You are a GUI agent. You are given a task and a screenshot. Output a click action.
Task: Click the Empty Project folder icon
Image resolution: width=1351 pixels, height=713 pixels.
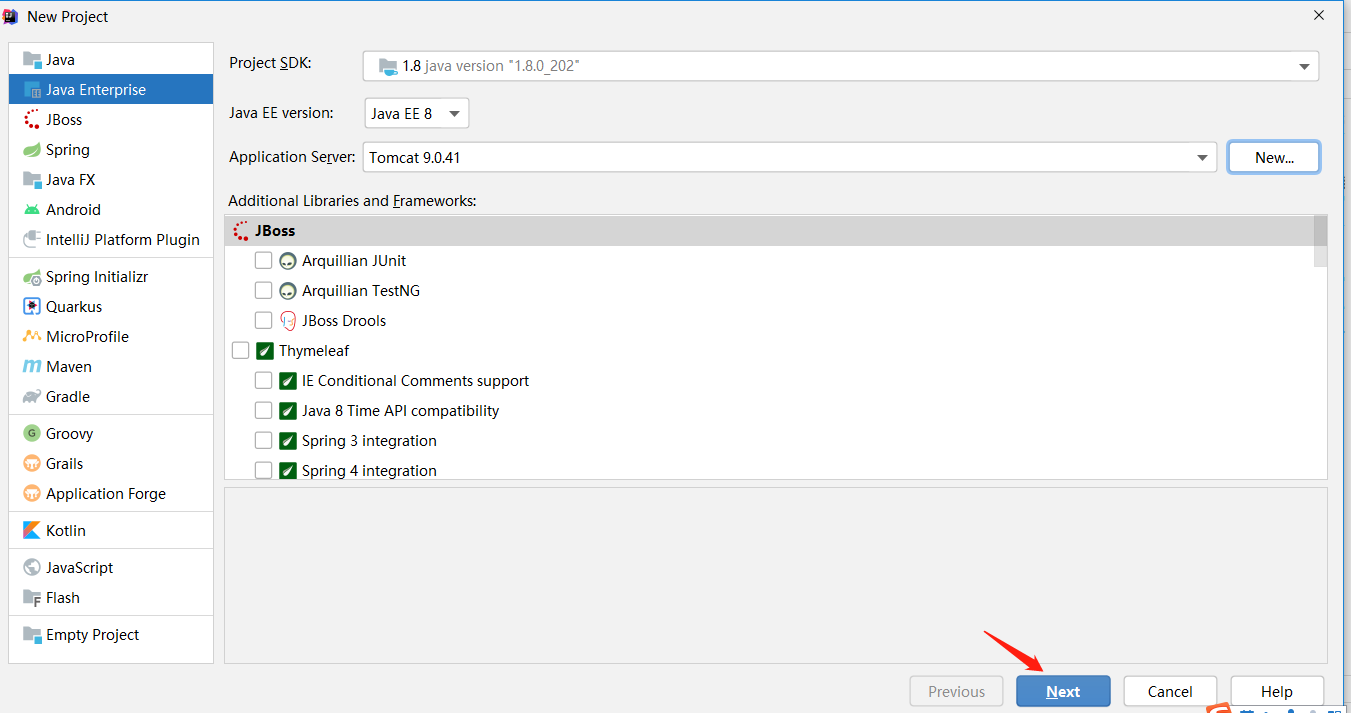coord(32,635)
